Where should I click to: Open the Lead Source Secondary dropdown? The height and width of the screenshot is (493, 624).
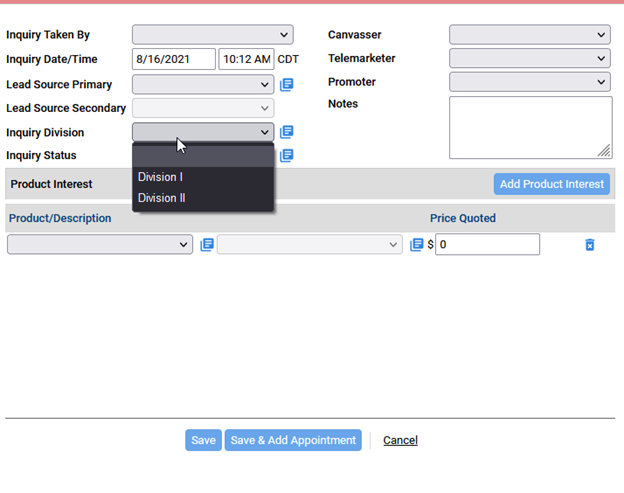(x=203, y=108)
